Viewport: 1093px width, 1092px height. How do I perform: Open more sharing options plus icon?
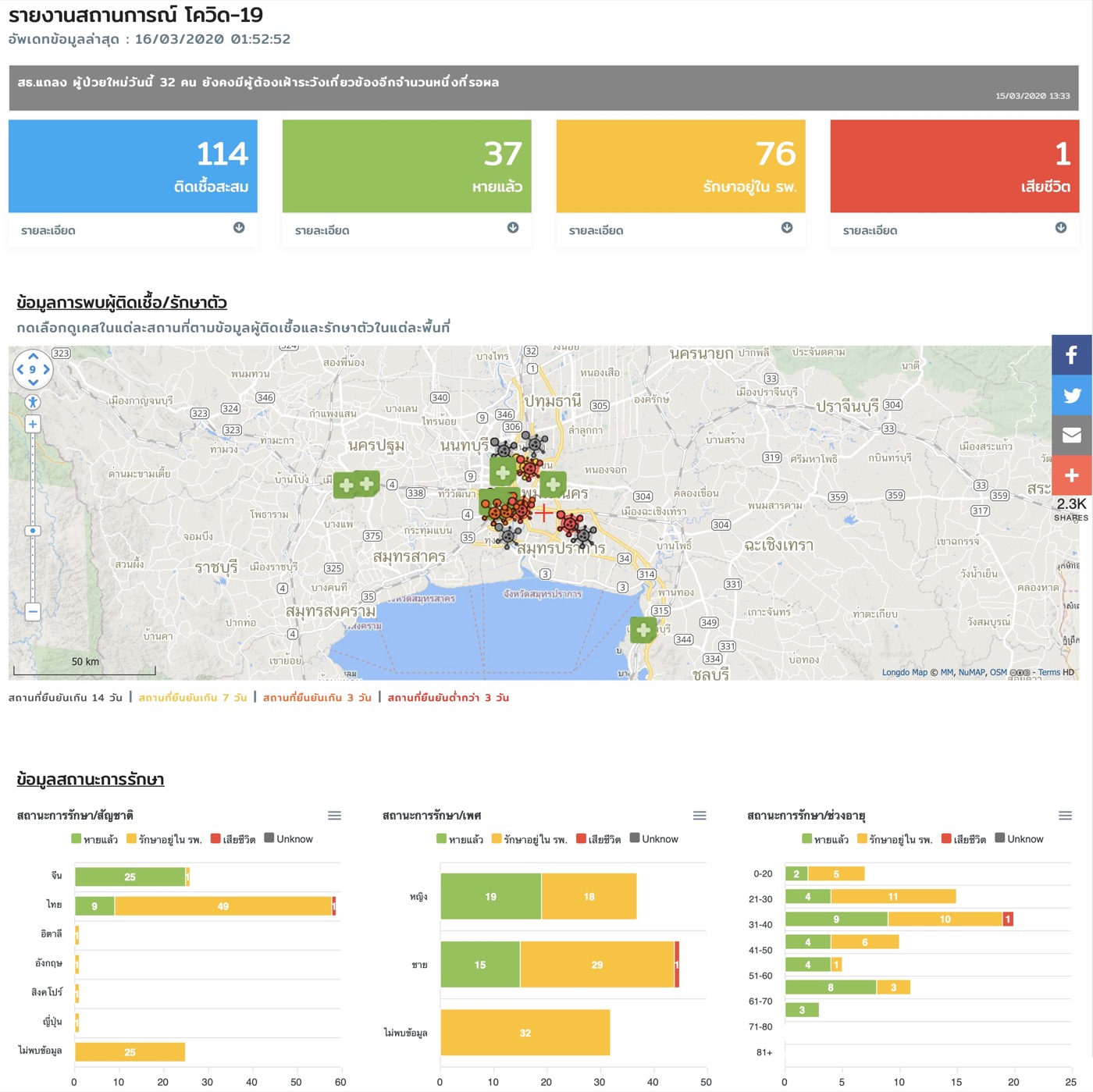(x=1071, y=475)
